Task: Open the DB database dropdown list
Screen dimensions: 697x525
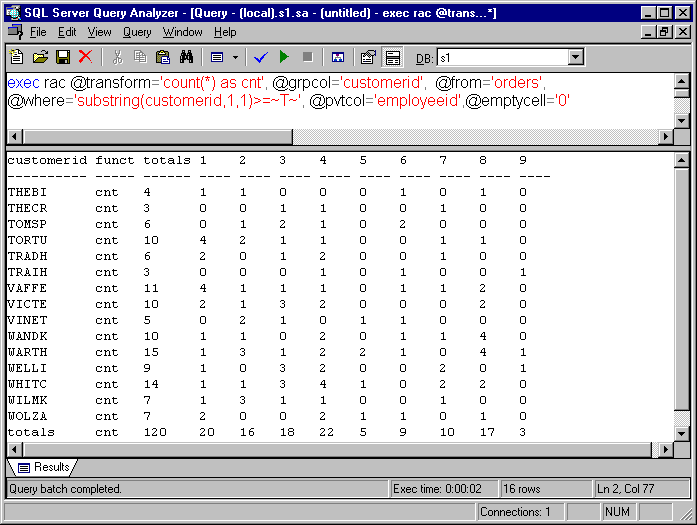Action: pos(575,57)
